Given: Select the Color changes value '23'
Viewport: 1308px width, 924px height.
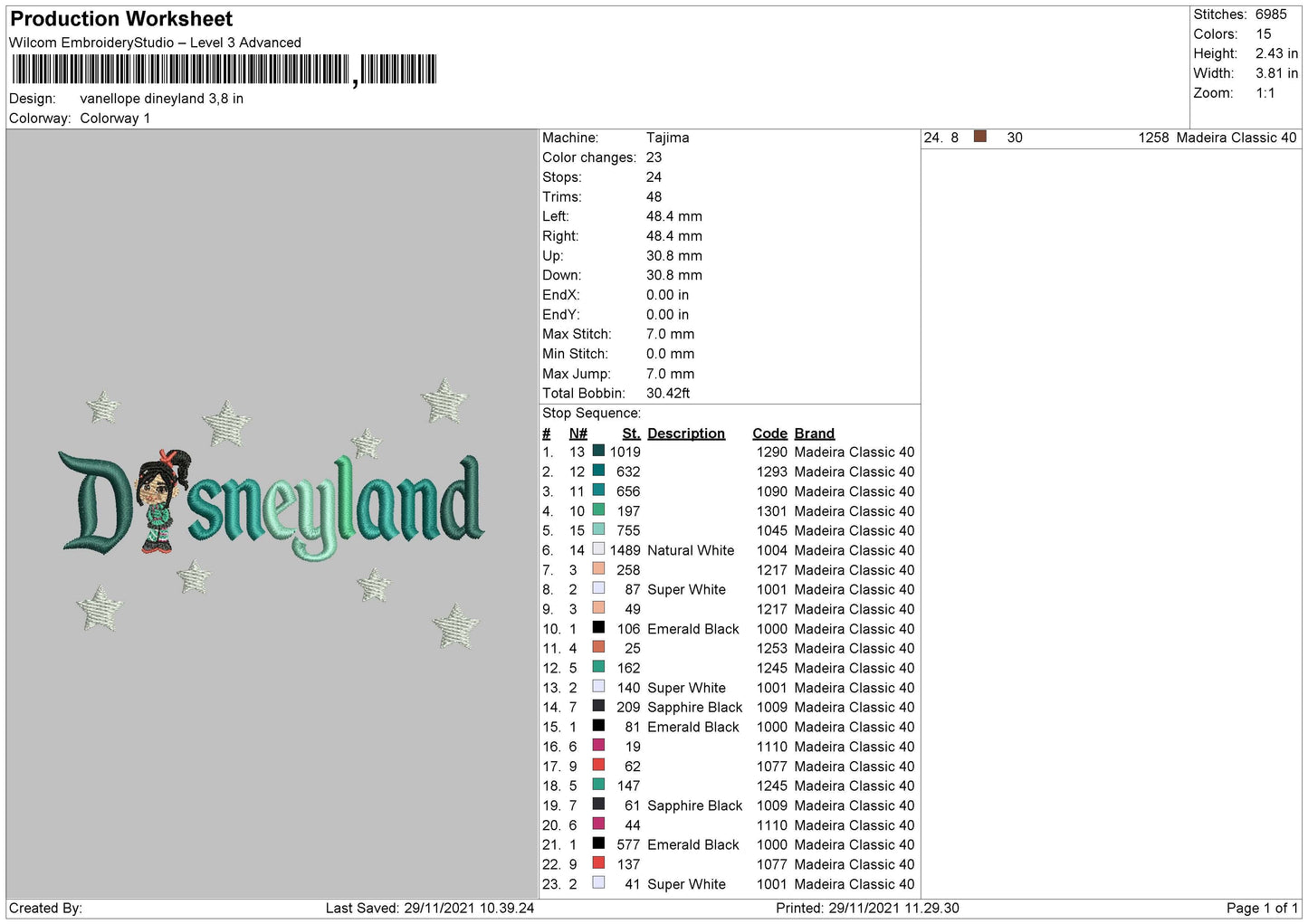Looking at the screenshot, I should click(x=654, y=157).
